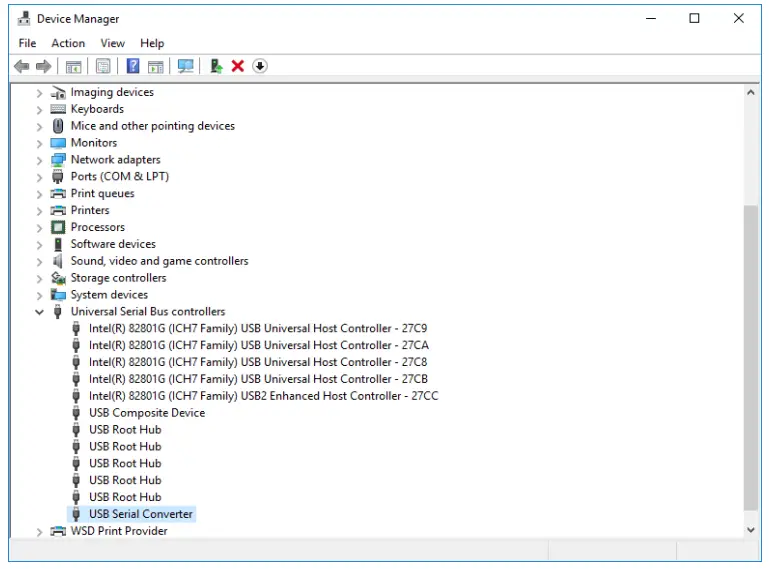Click the Show/Hide Console Tree toolbar icon
Screen dimensions: 770x569
click(x=74, y=66)
